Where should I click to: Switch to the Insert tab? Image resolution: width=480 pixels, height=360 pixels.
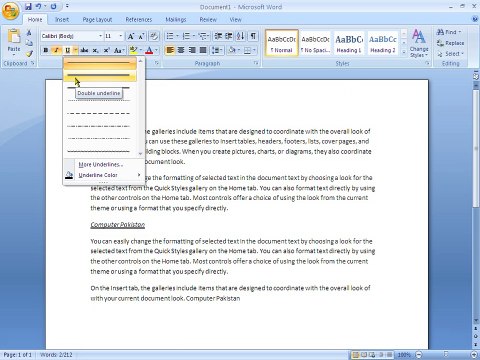(62, 20)
